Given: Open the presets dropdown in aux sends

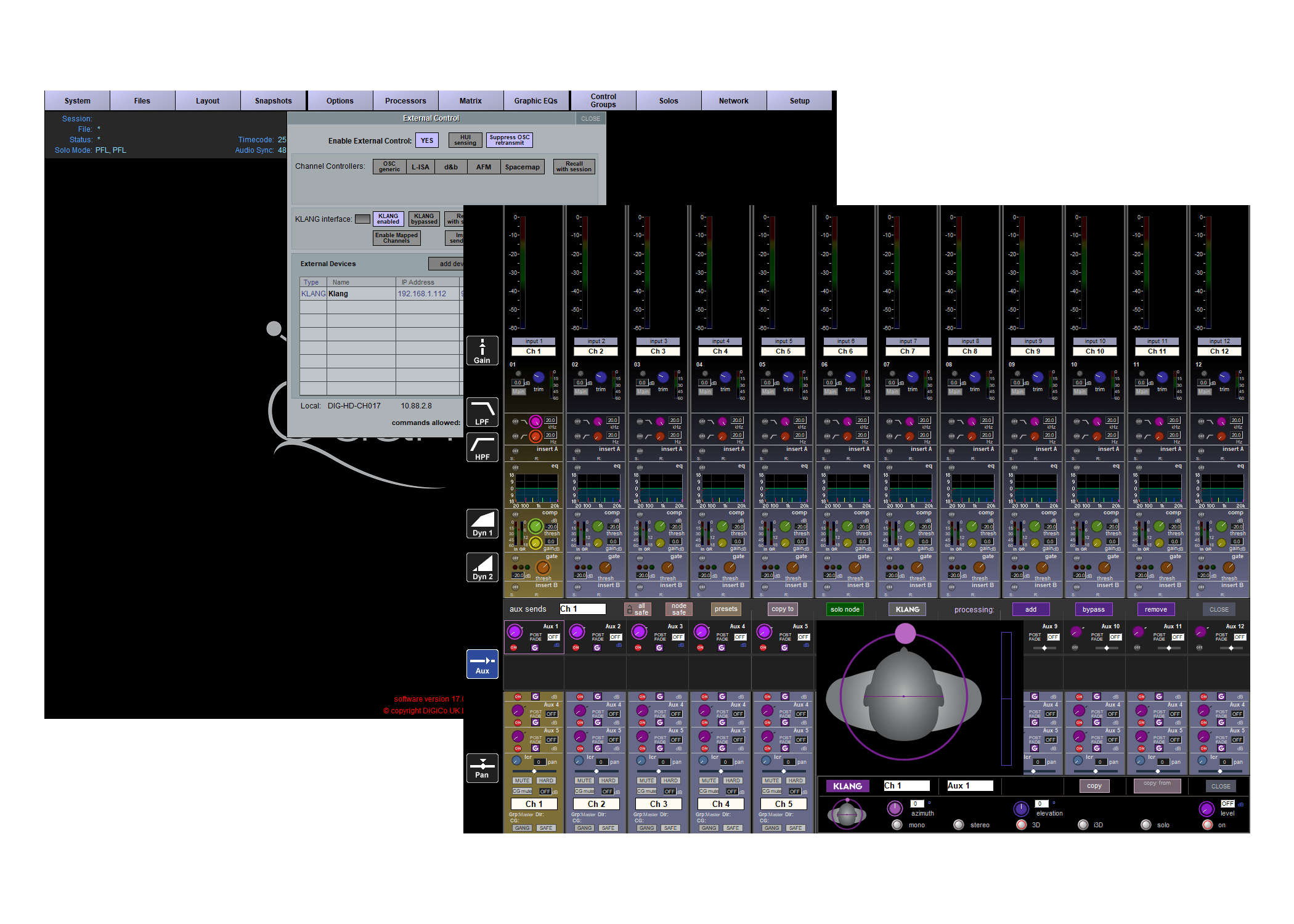Looking at the screenshot, I should tap(726, 609).
